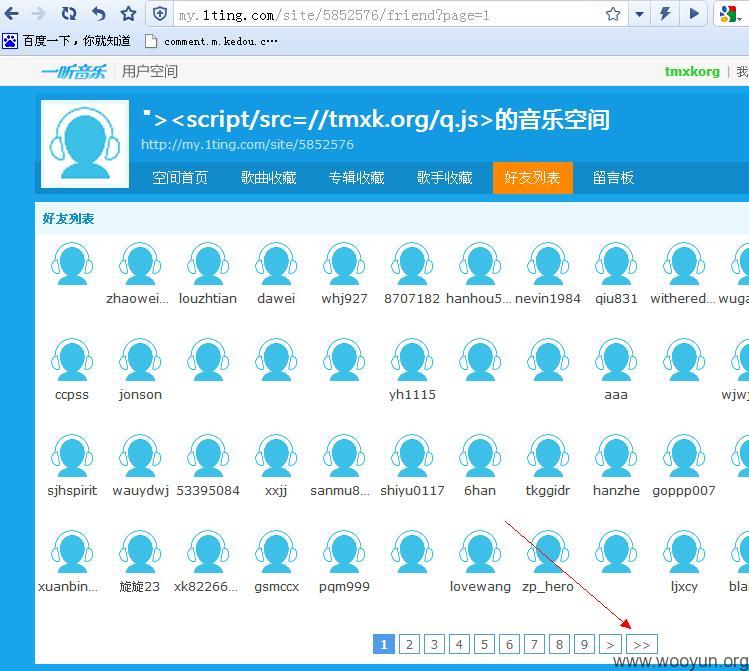Viewport: 749px width, 671px height.
Task: Expand the address bar dropdown arrow
Action: point(639,14)
